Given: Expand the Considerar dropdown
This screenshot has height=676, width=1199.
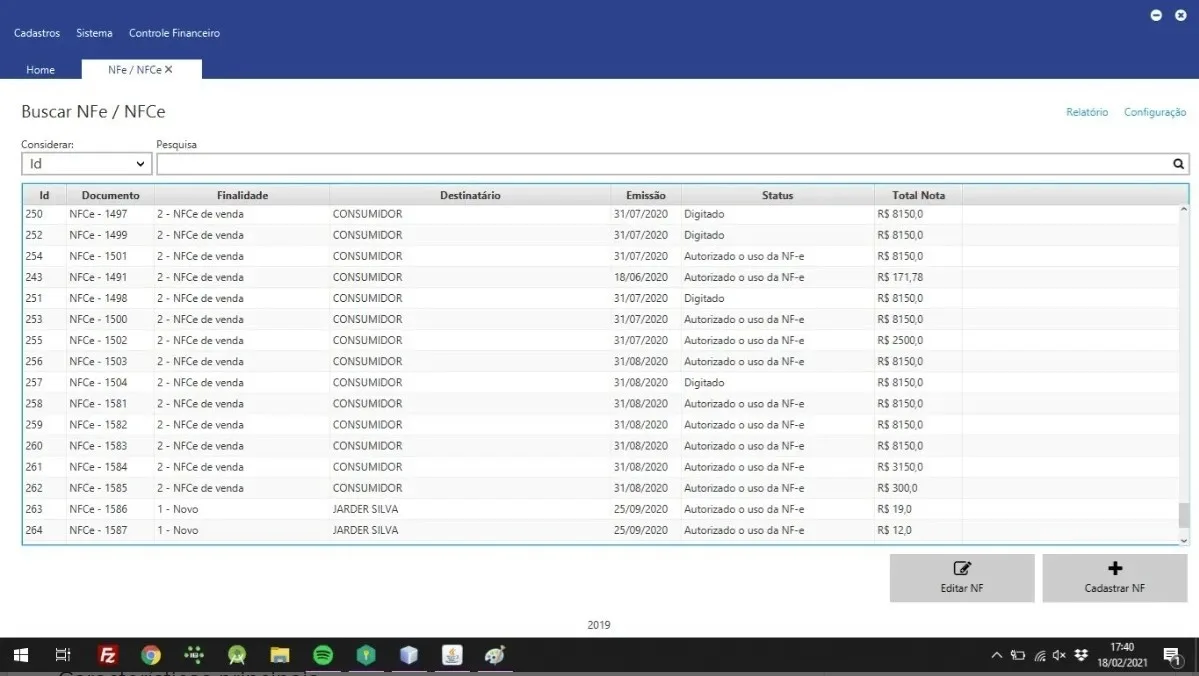Looking at the screenshot, I should (86, 164).
